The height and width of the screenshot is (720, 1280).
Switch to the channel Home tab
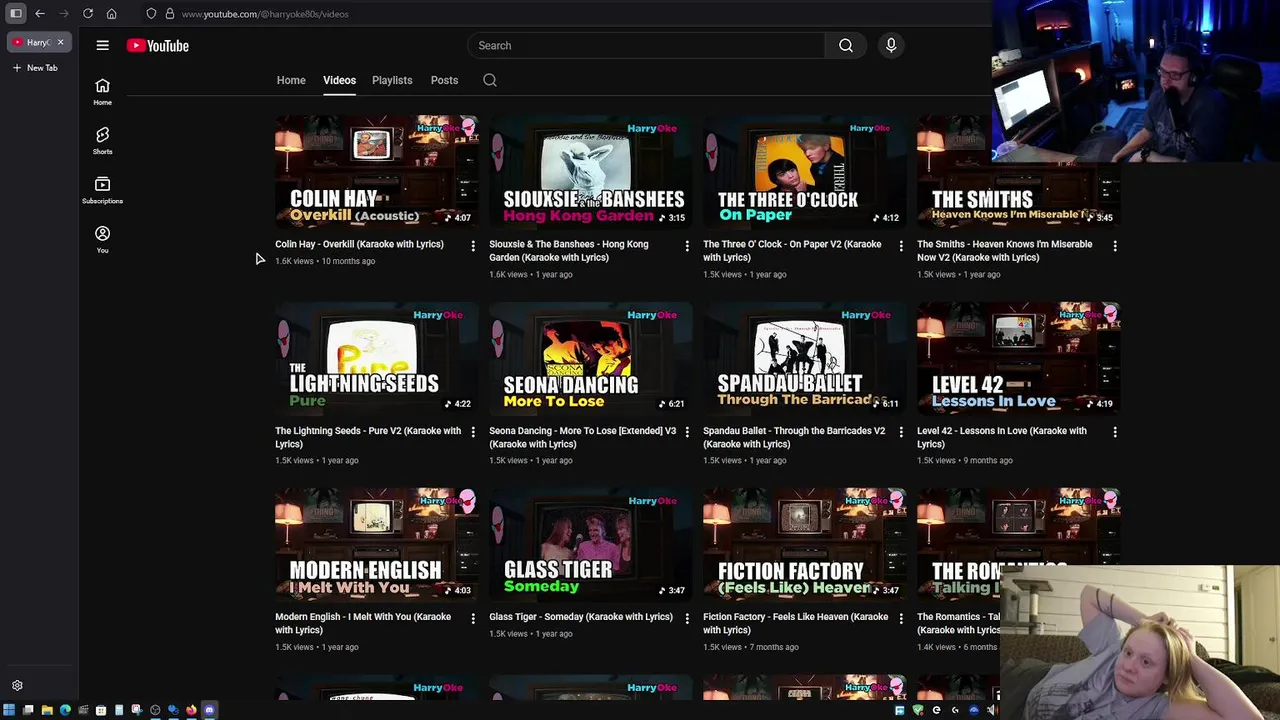click(x=291, y=80)
